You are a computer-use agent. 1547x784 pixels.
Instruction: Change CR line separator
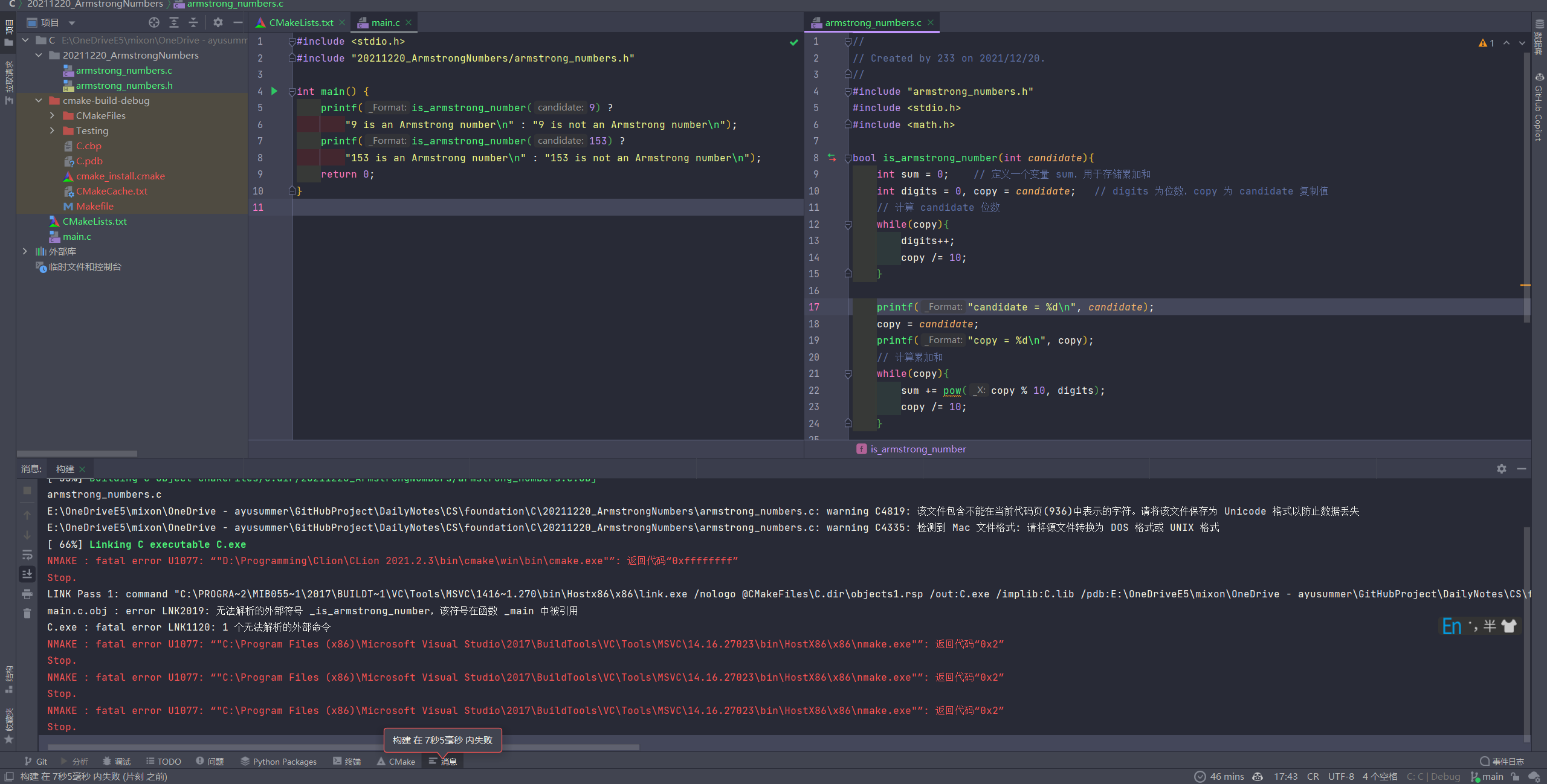1313,776
